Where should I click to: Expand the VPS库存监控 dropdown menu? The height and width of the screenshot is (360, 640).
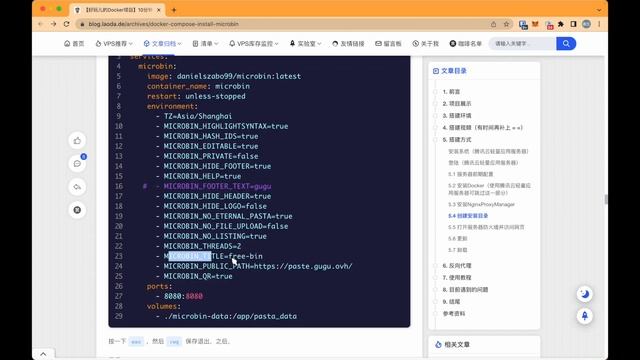pyautogui.click(x=253, y=44)
